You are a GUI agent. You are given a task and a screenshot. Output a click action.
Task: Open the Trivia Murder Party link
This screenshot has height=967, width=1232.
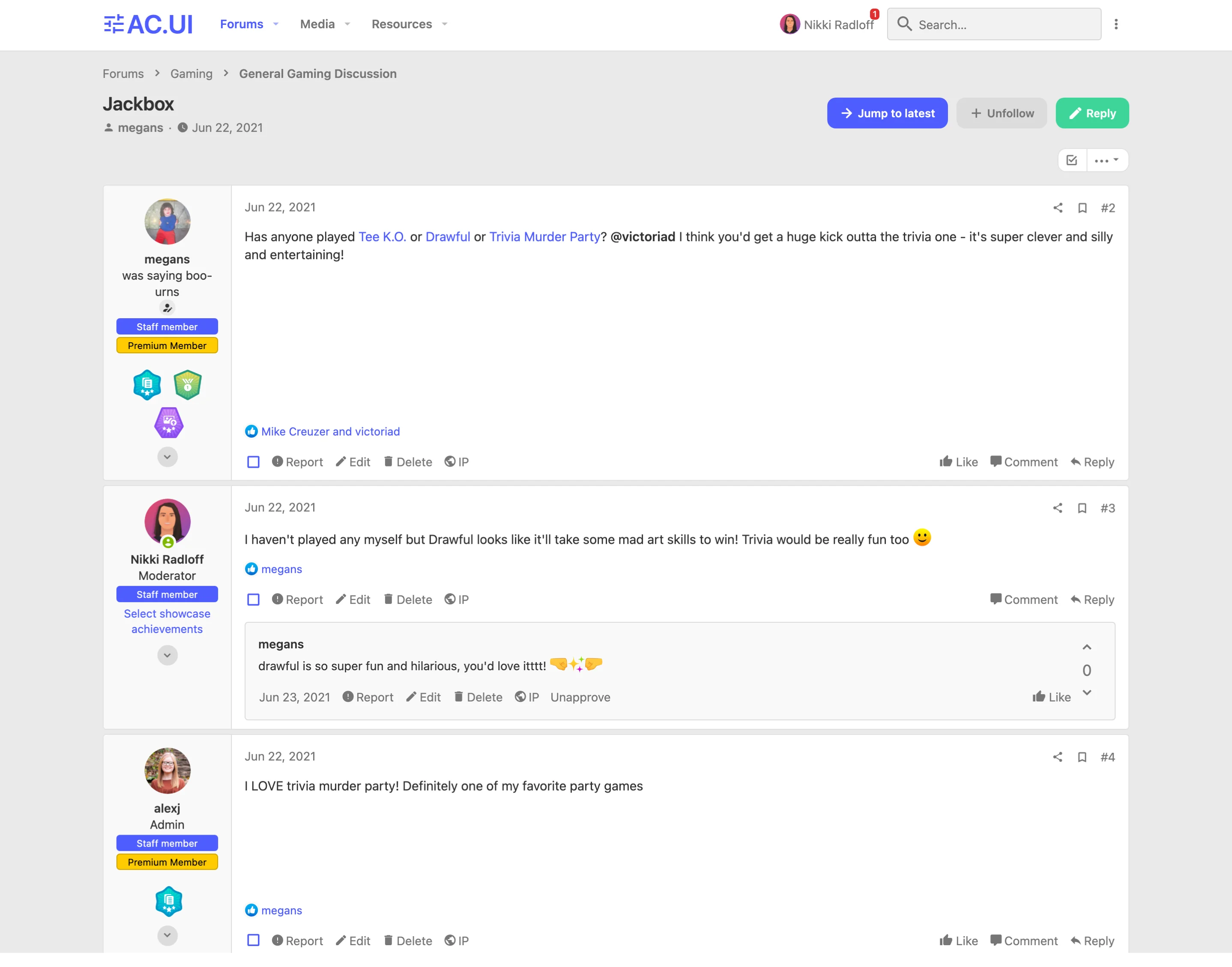coord(544,237)
